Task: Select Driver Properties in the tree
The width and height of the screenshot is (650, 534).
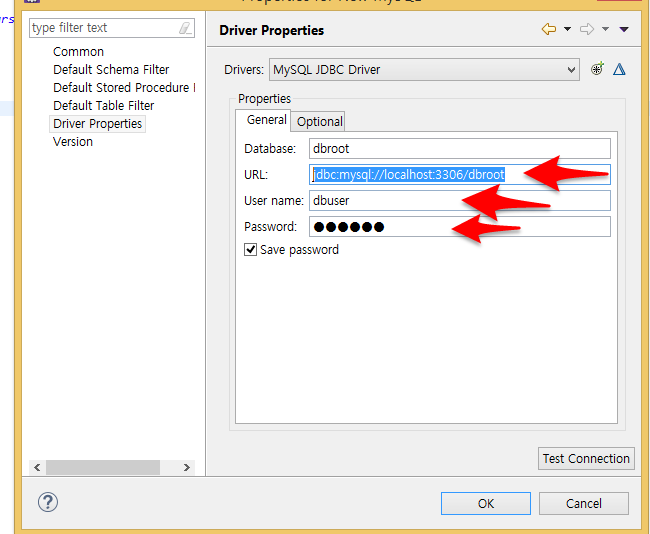Action: [x=97, y=124]
